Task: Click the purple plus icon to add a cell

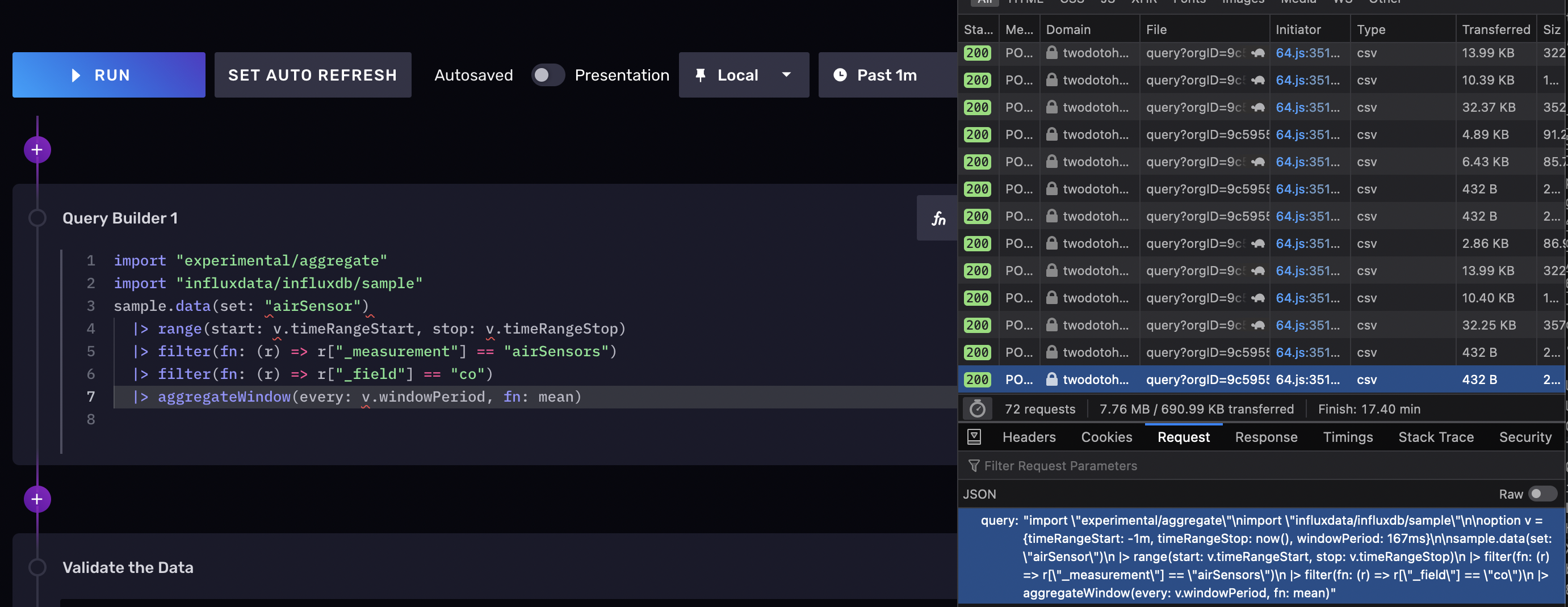Action: click(36, 149)
